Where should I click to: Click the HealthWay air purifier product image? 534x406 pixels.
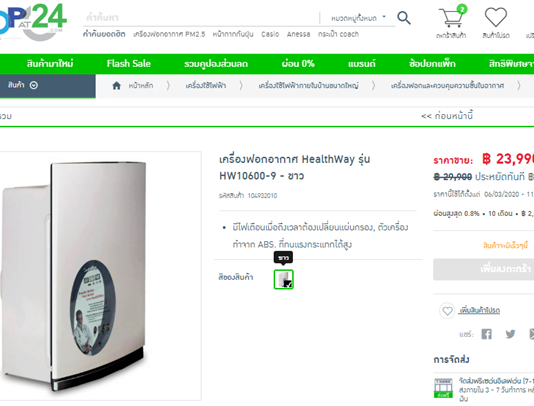click(99, 276)
